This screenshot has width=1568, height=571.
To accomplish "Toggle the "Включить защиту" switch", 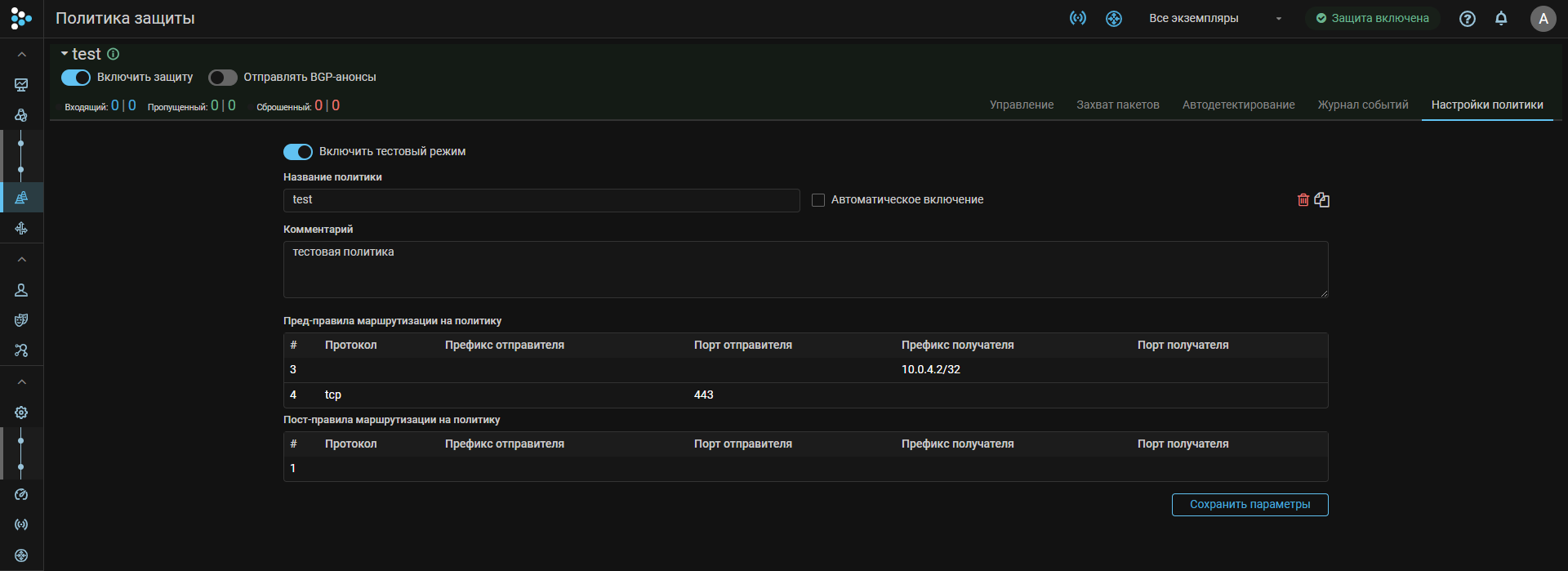I will (x=76, y=78).
